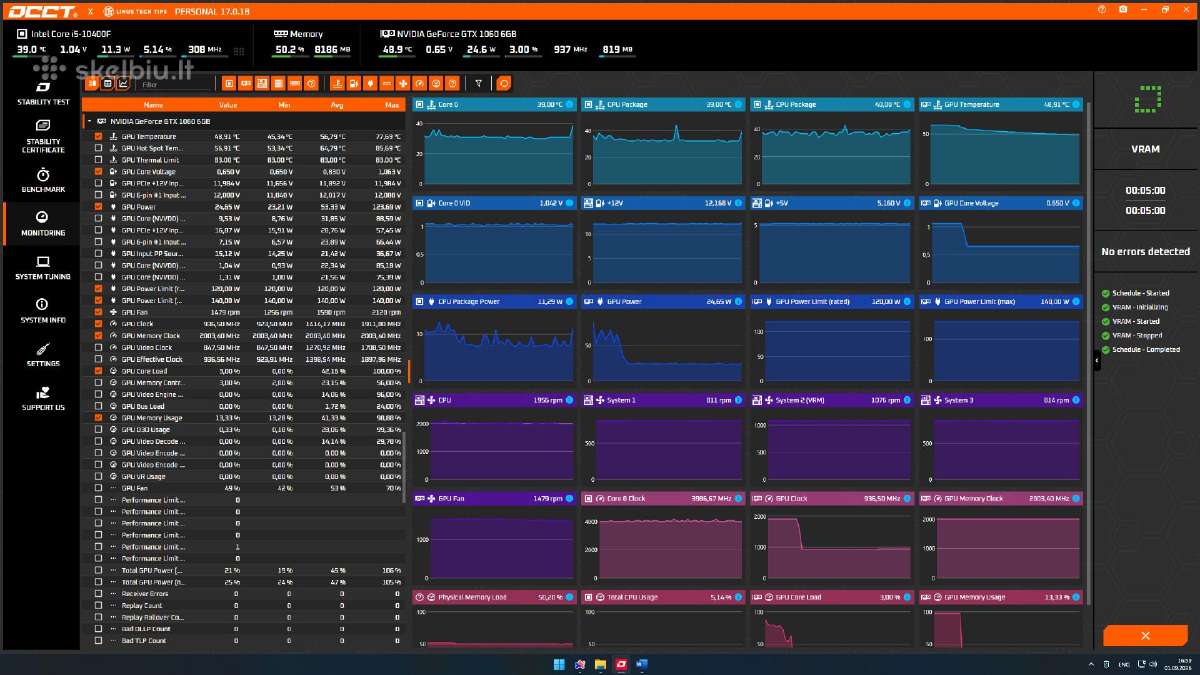Switch to graph-only view icon
The image size is (1200, 675).
coord(123,84)
